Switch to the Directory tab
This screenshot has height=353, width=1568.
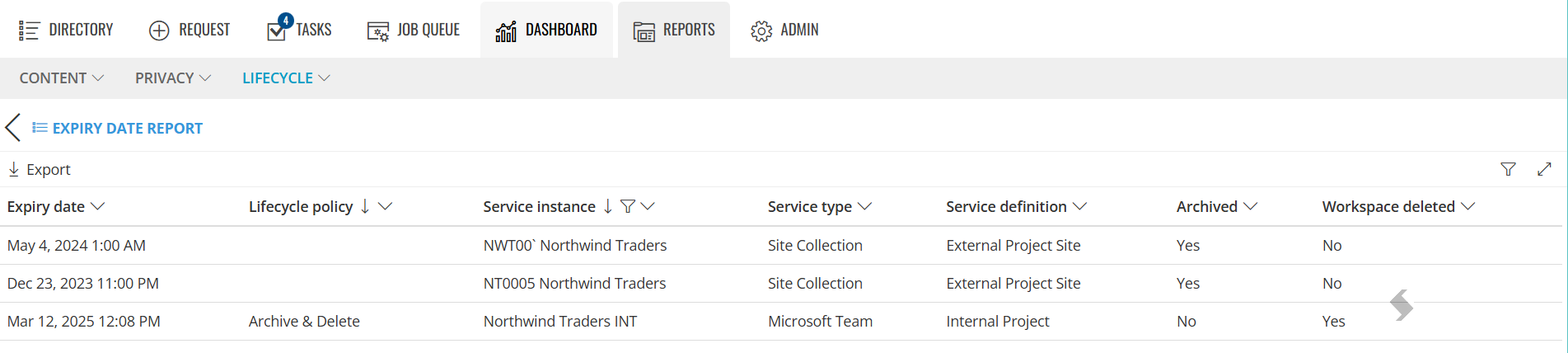coord(66,30)
